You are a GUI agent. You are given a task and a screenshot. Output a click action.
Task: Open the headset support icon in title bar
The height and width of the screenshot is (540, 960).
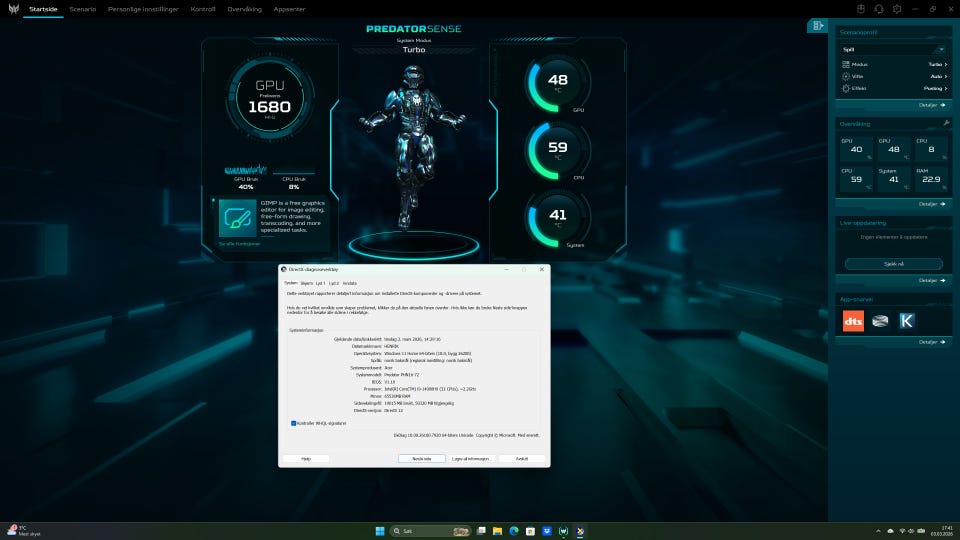click(879, 9)
